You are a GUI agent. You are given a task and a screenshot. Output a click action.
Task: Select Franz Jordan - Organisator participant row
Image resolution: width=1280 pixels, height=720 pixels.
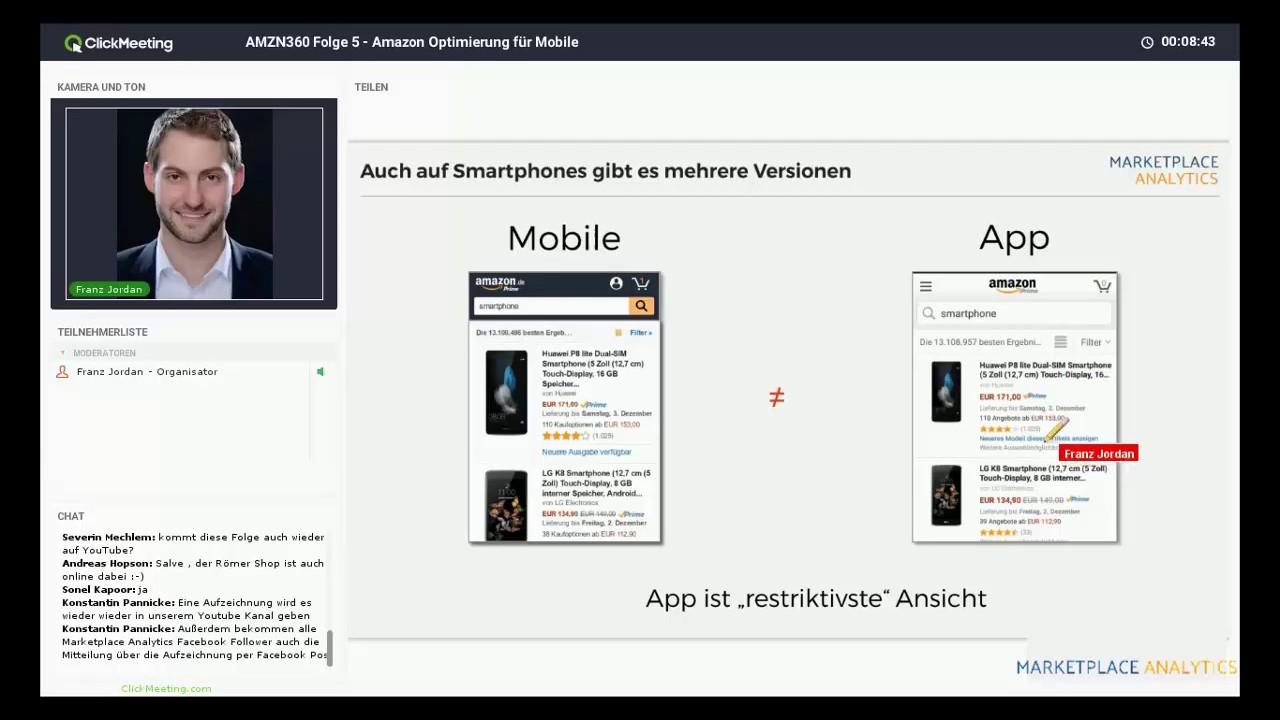tap(192, 372)
